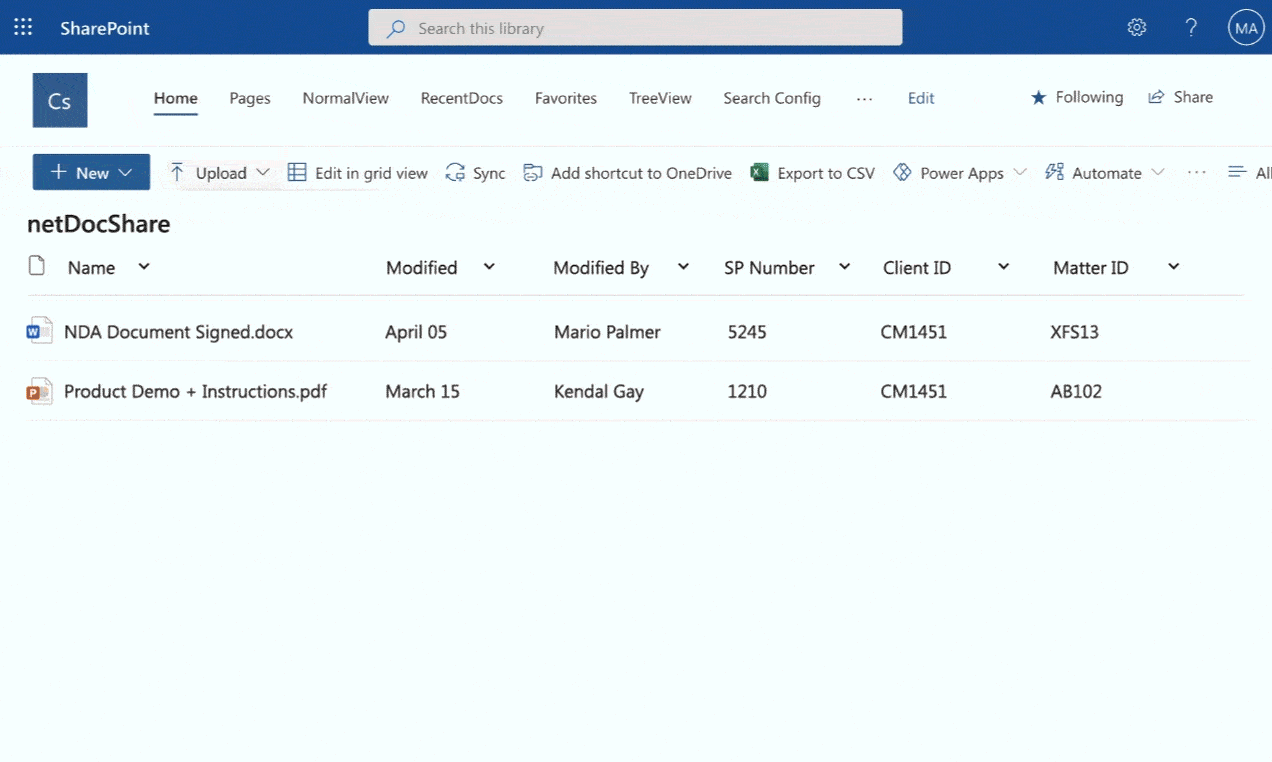Click the PowerPoint icon for Product Demo
Image resolution: width=1272 pixels, height=762 pixels.
[x=39, y=391]
